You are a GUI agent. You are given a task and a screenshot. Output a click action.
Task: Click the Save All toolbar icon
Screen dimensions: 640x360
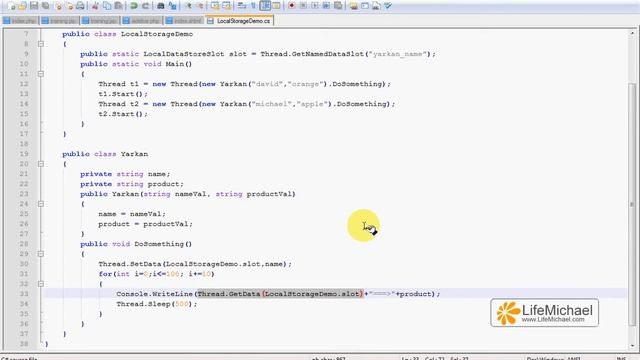pyautogui.click(x=46, y=6)
